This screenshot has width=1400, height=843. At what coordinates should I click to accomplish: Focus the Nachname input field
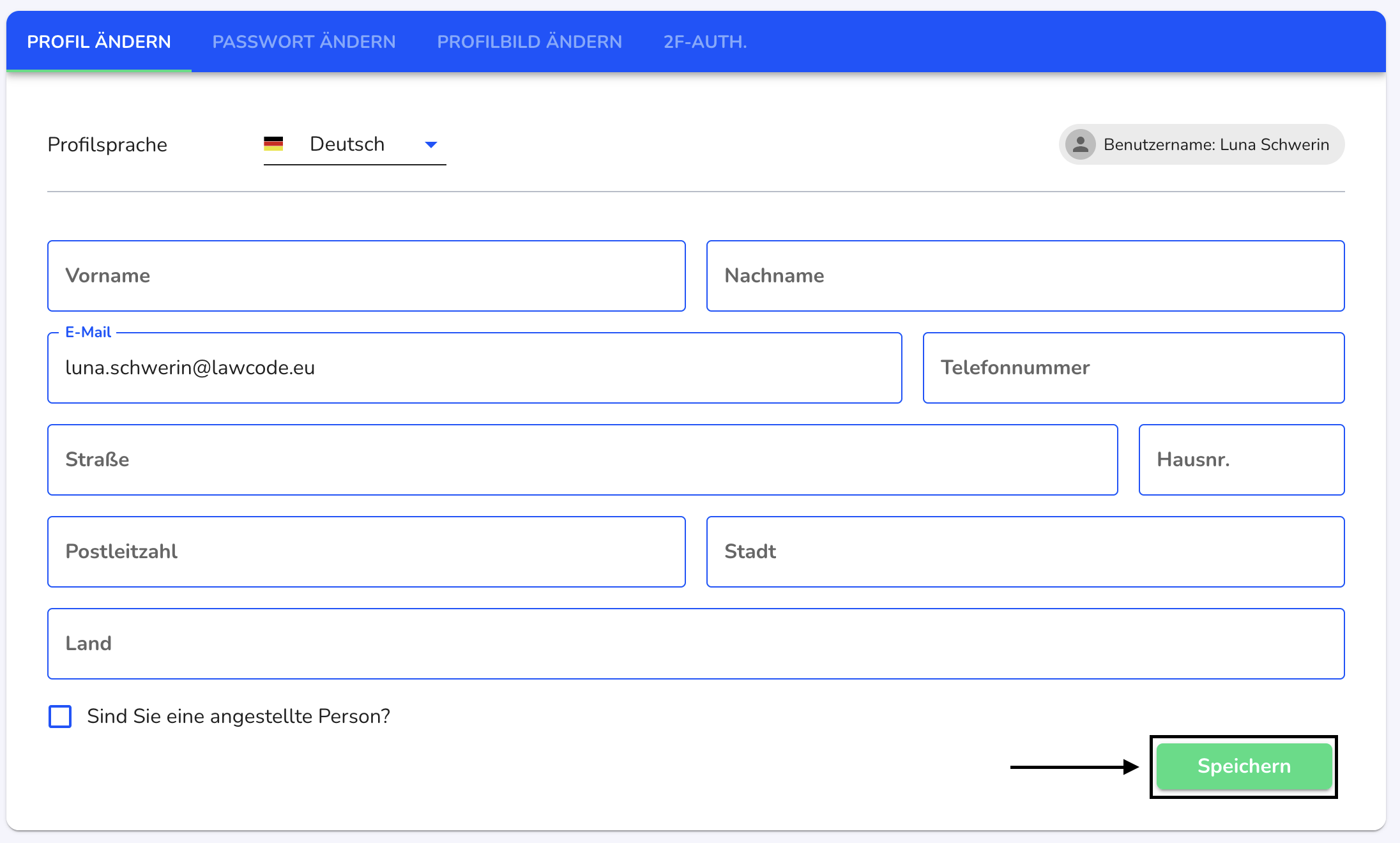[x=1025, y=276]
